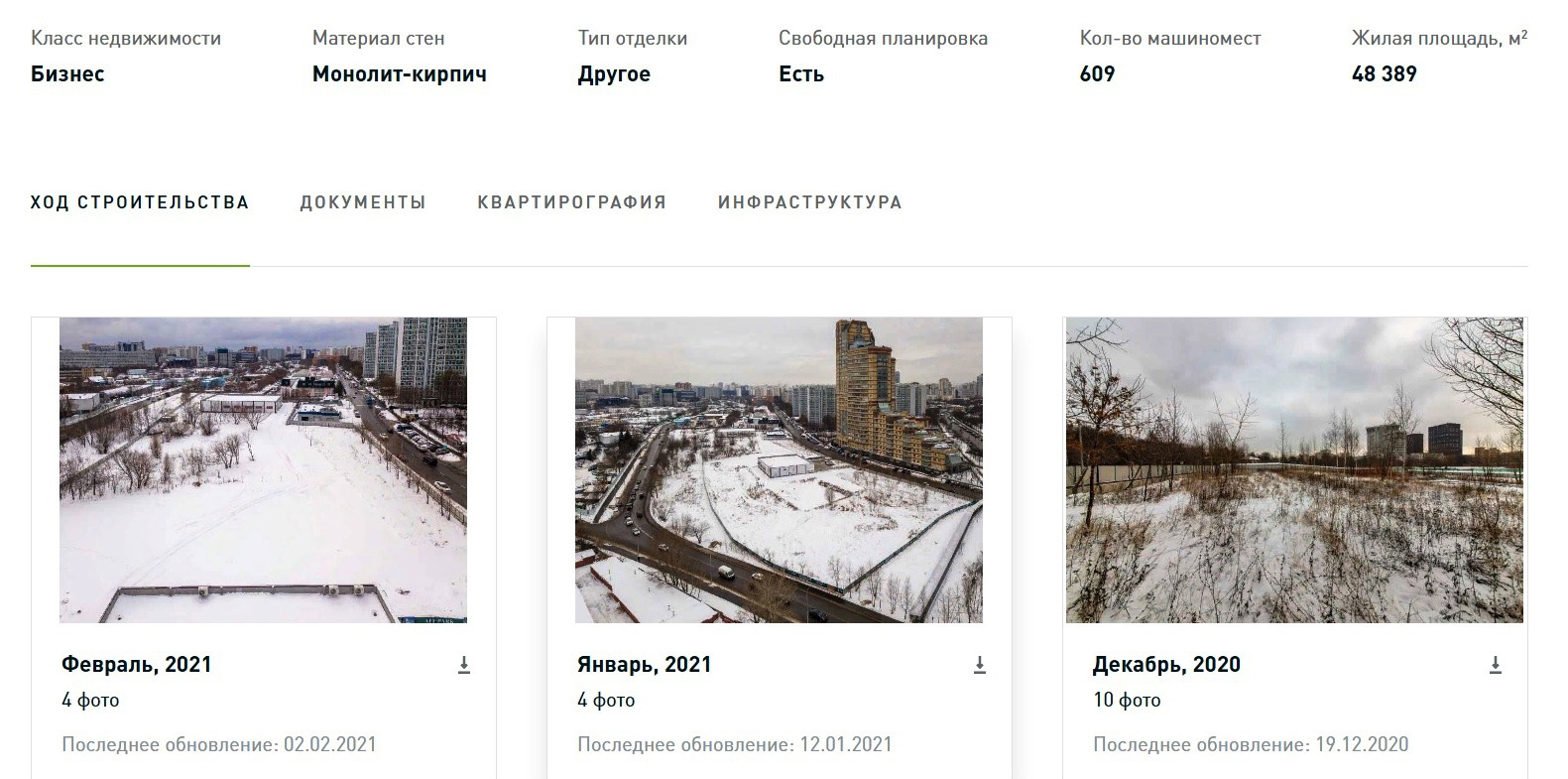Viewport: 1568px width, 779px height.
Task: Select the Инфраструктура tab
Action: coord(810,202)
